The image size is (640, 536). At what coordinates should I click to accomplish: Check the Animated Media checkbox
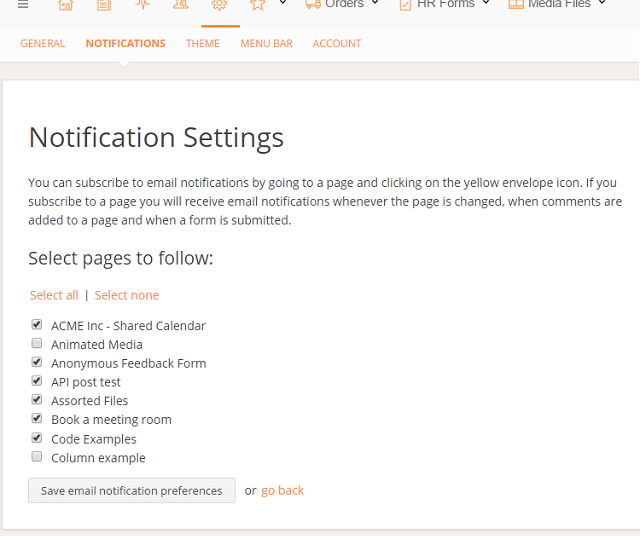[37, 343]
